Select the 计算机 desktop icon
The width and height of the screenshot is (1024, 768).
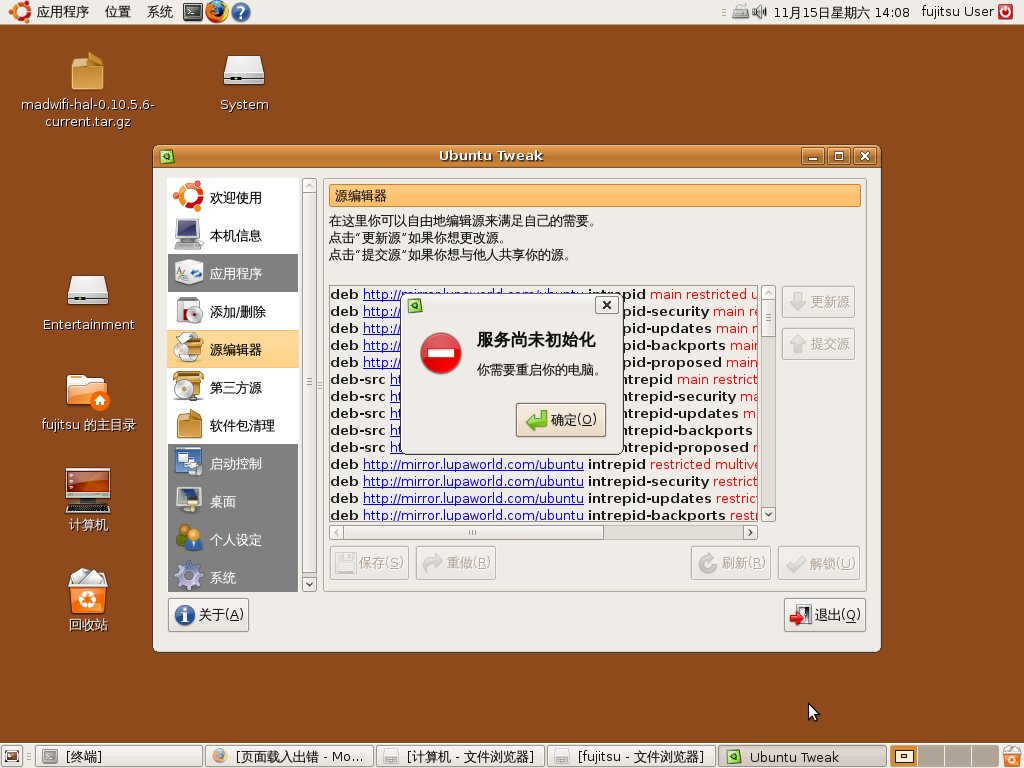(x=88, y=490)
